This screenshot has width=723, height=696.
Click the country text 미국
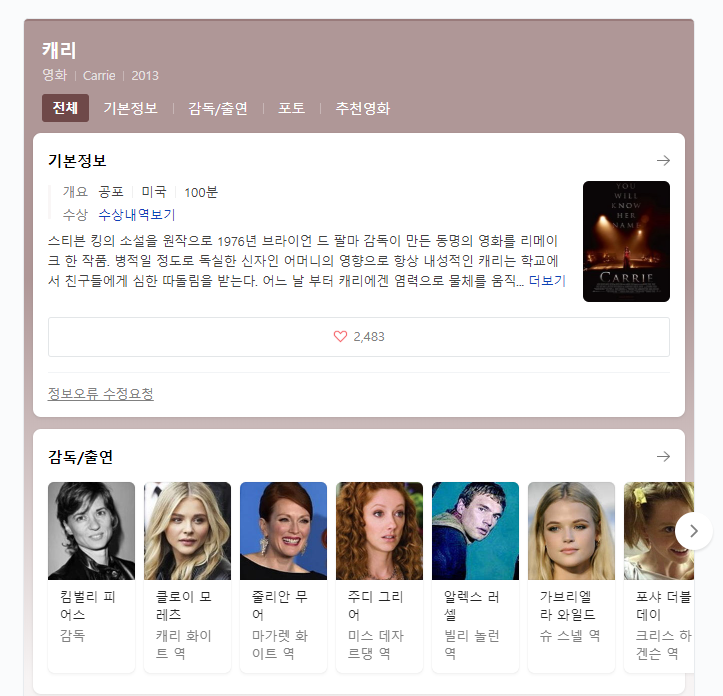[154, 192]
